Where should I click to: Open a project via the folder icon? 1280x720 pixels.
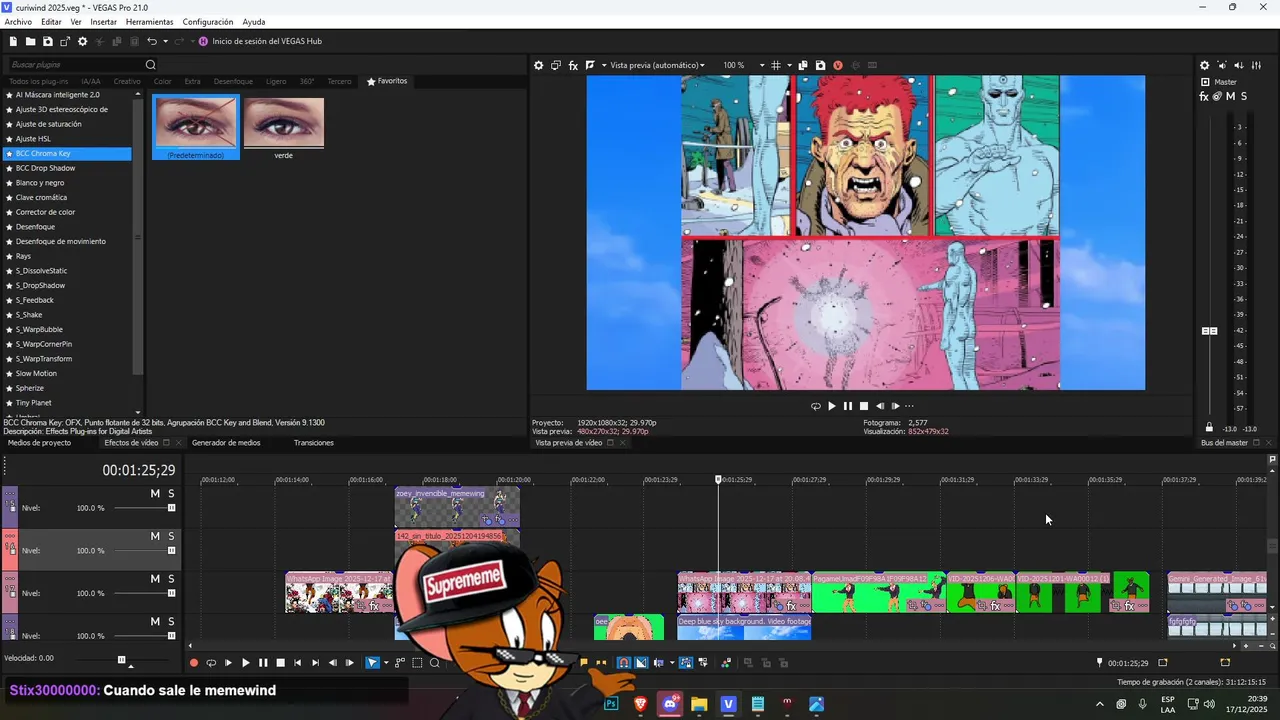(30, 41)
